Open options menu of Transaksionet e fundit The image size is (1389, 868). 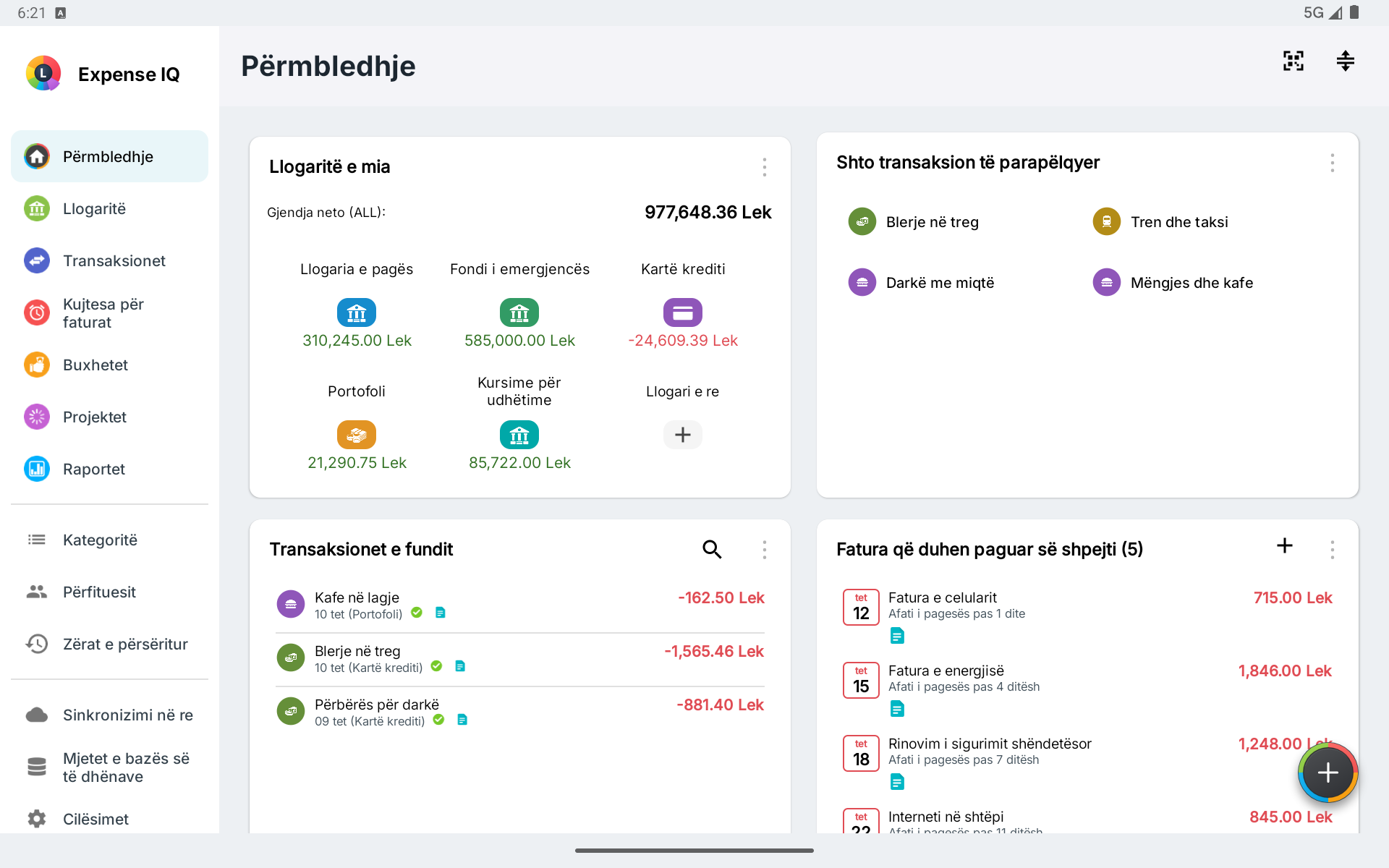coord(765,550)
